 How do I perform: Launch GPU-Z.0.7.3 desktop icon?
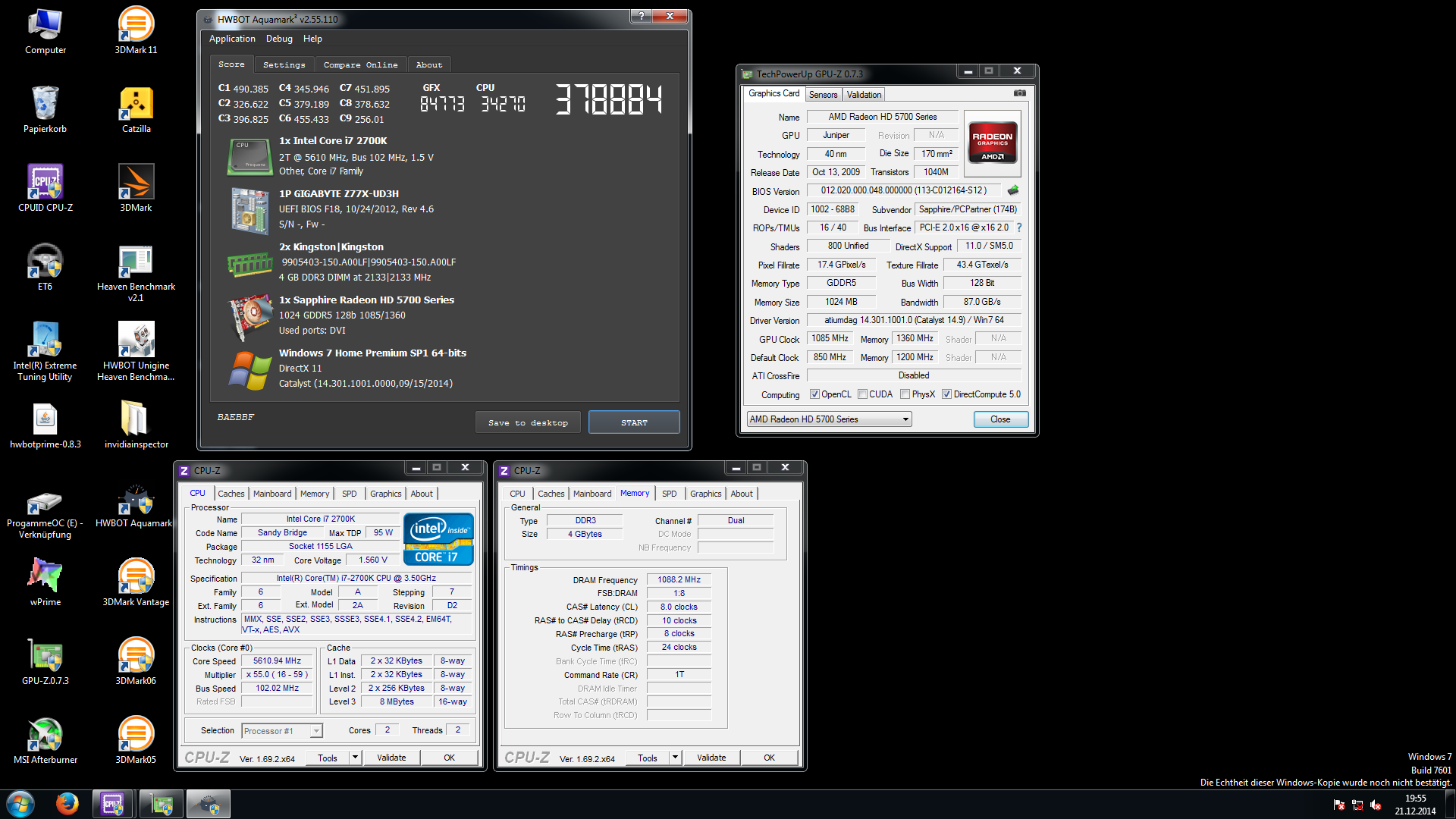(45, 662)
